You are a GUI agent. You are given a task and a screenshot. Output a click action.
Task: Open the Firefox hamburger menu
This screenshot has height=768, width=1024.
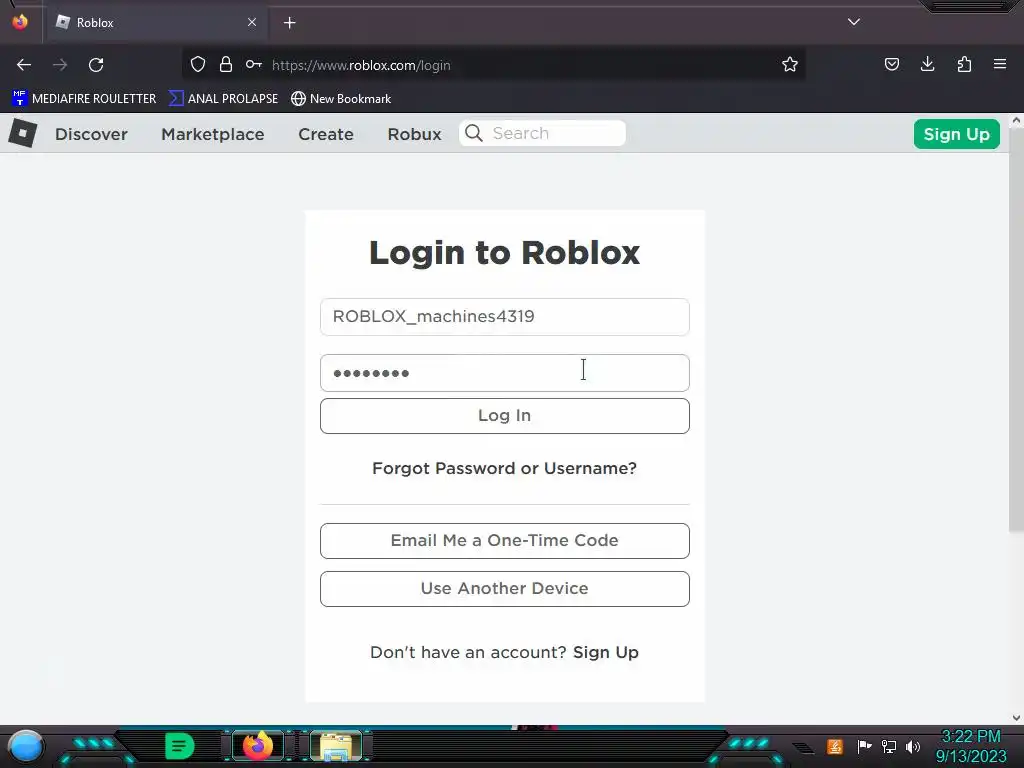click(1000, 64)
